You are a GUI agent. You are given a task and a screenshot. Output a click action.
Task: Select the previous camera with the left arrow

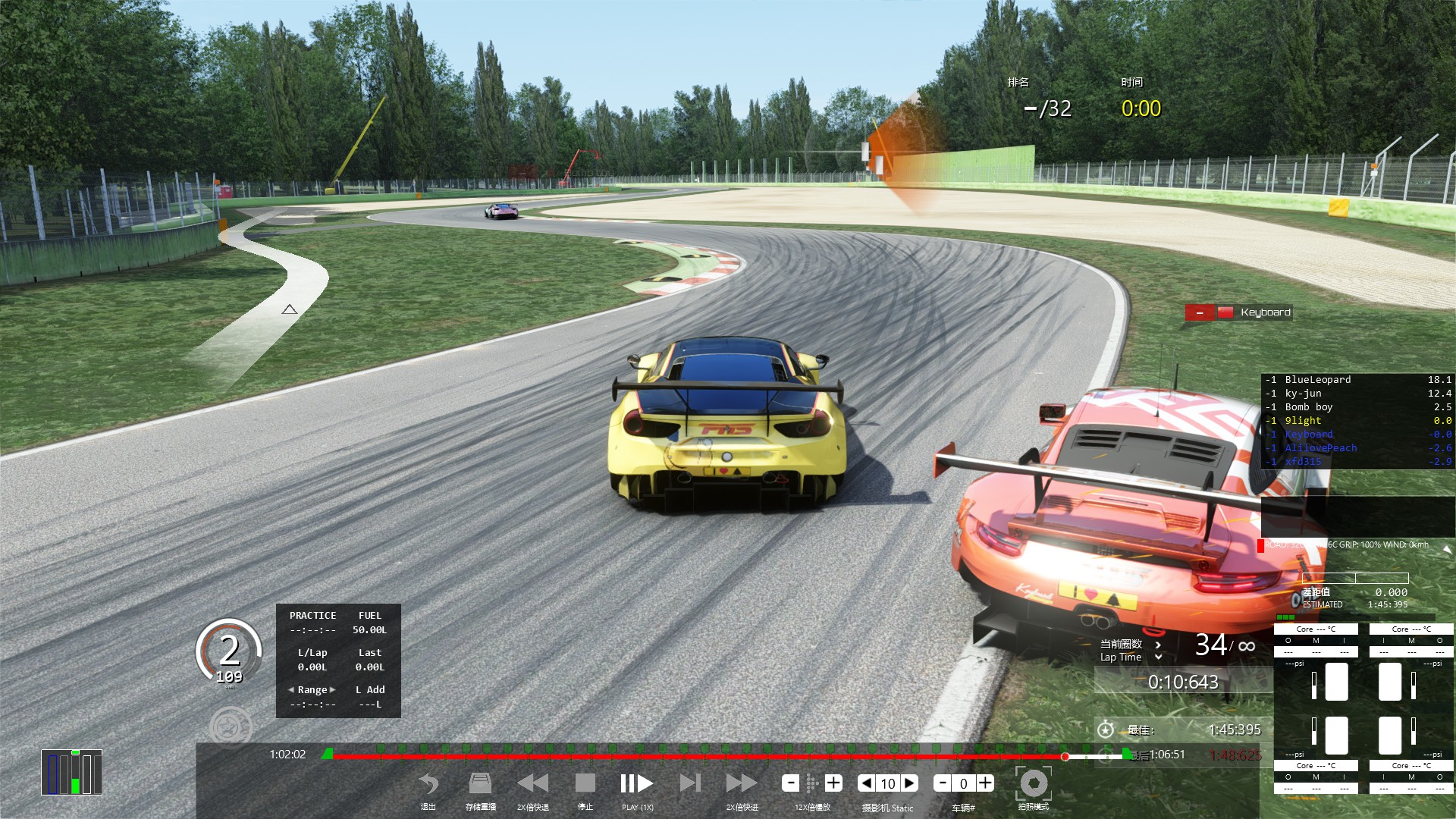click(x=866, y=783)
